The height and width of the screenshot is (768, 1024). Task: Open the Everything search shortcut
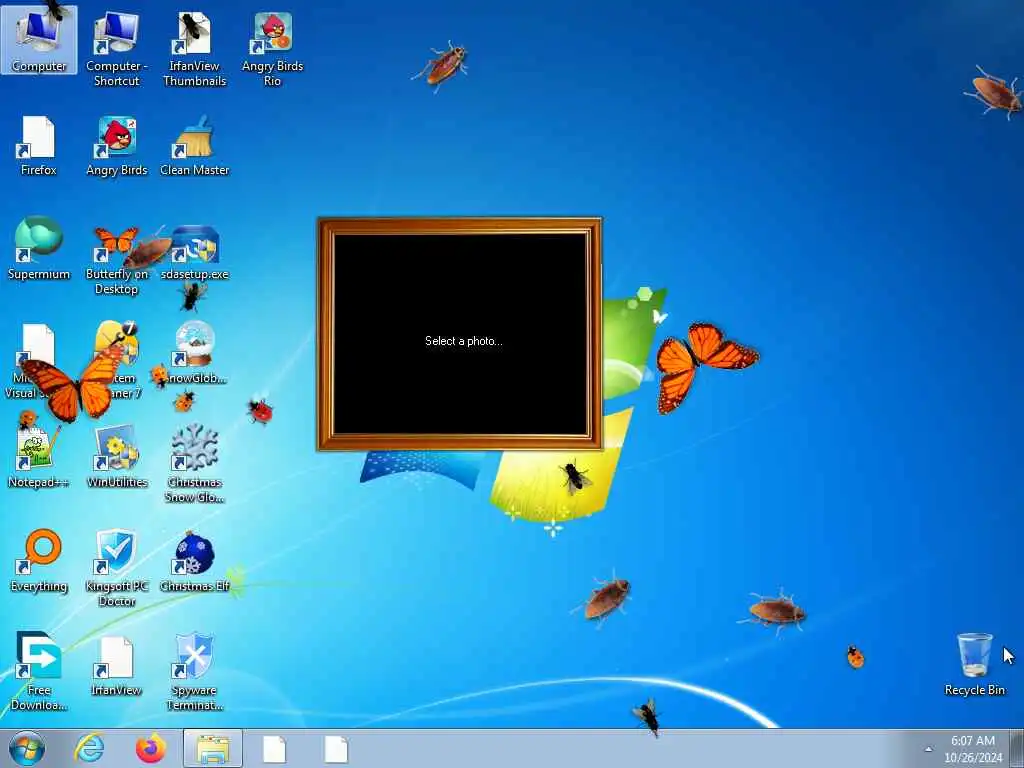pos(39,560)
